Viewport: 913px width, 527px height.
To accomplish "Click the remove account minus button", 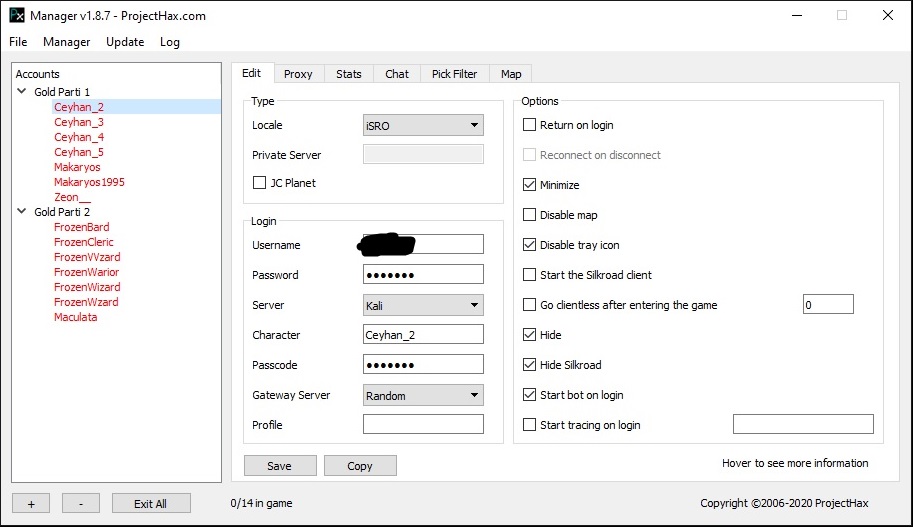I will pos(80,503).
